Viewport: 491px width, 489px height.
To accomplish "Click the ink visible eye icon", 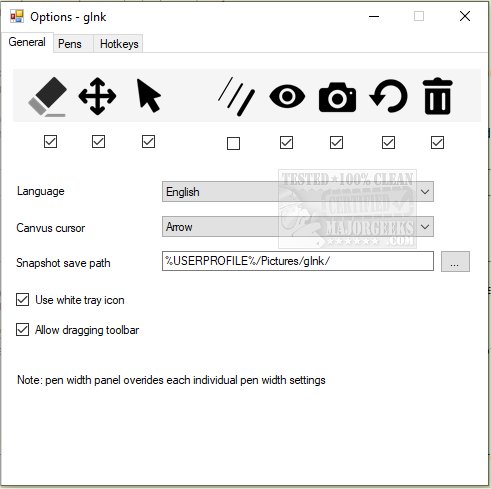I will point(287,97).
